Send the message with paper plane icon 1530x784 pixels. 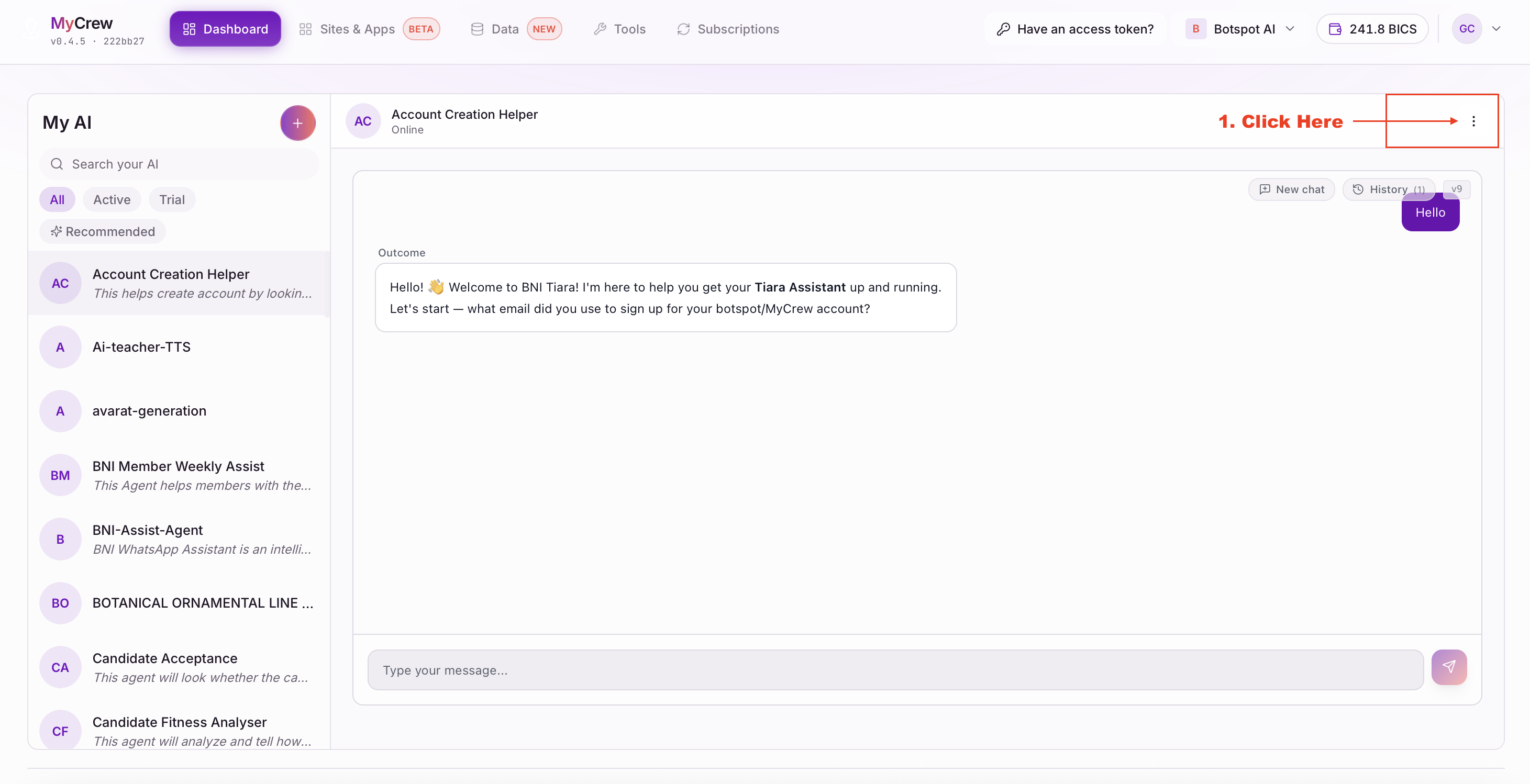[1449, 667]
